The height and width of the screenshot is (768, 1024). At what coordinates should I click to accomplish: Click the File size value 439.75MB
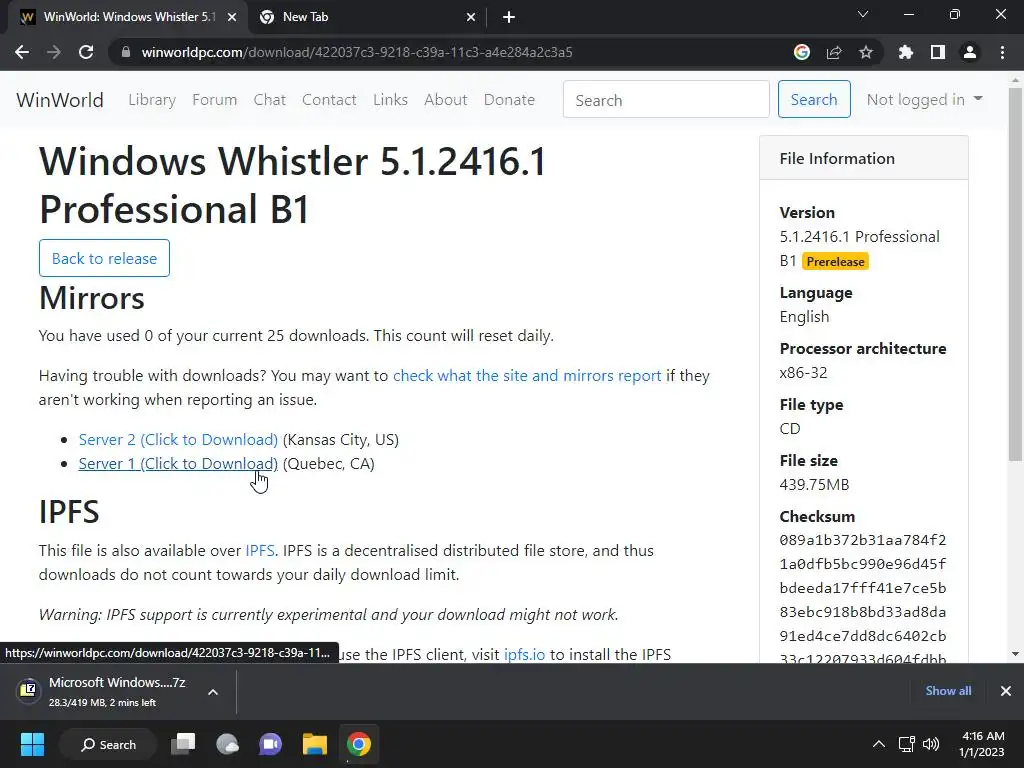(814, 485)
